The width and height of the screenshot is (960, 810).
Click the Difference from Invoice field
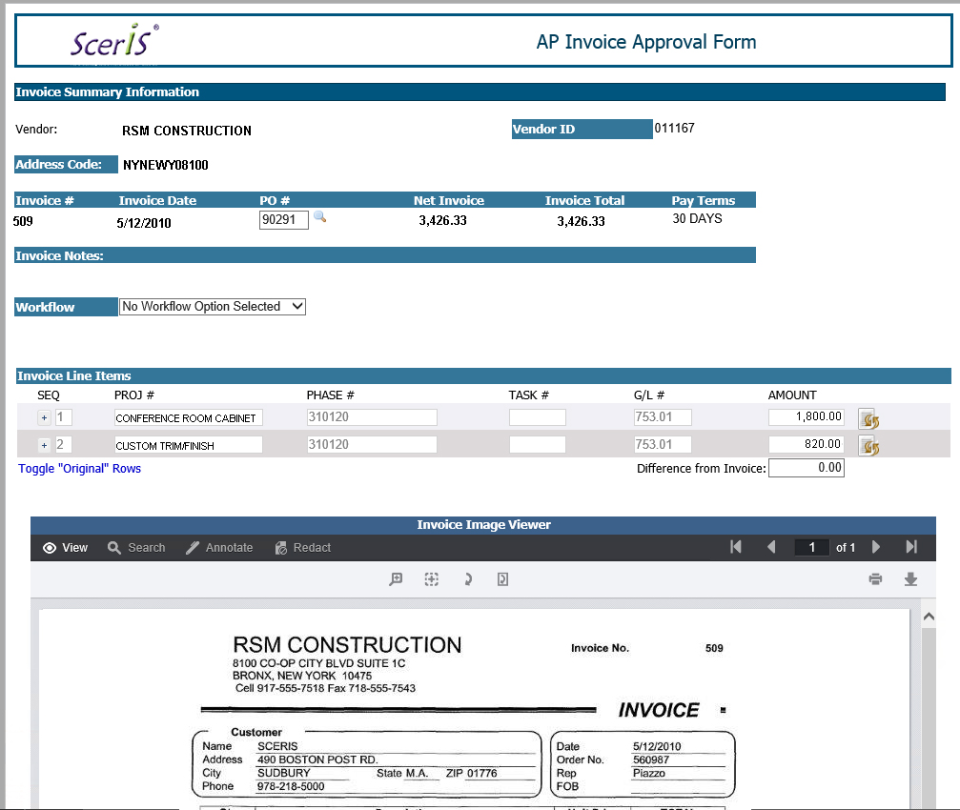point(806,468)
